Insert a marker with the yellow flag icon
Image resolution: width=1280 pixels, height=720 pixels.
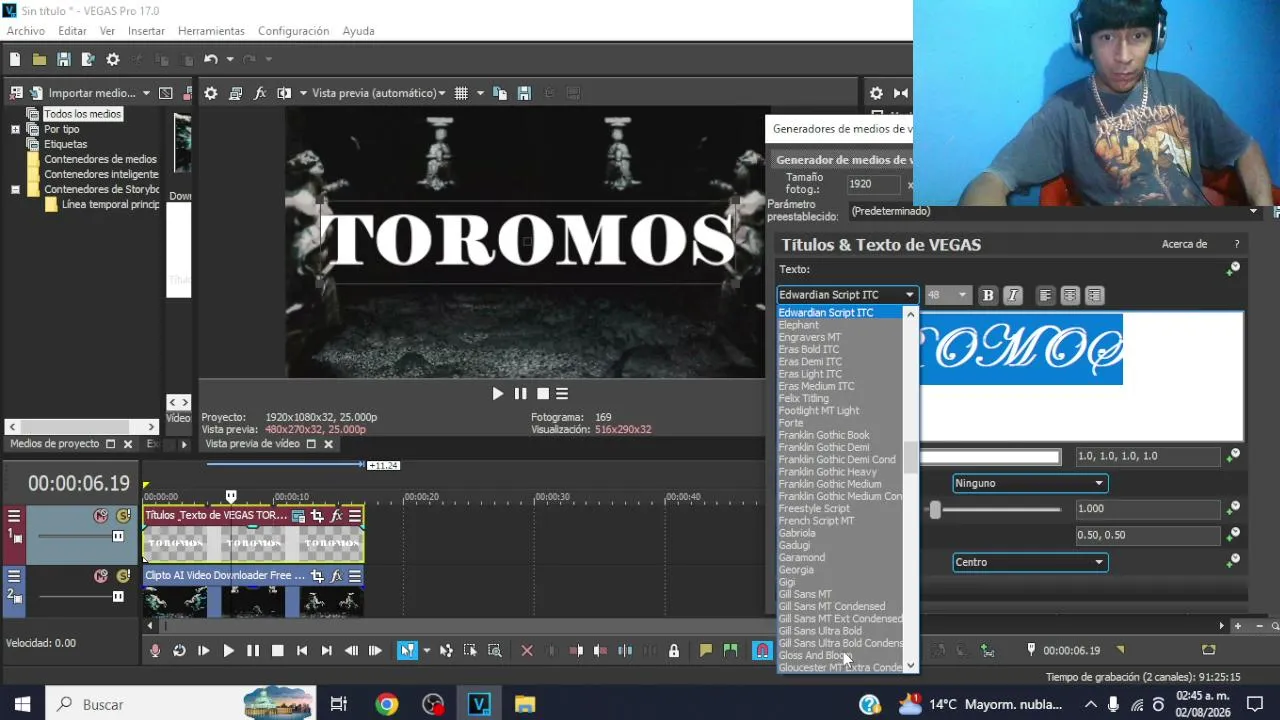click(706, 650)
